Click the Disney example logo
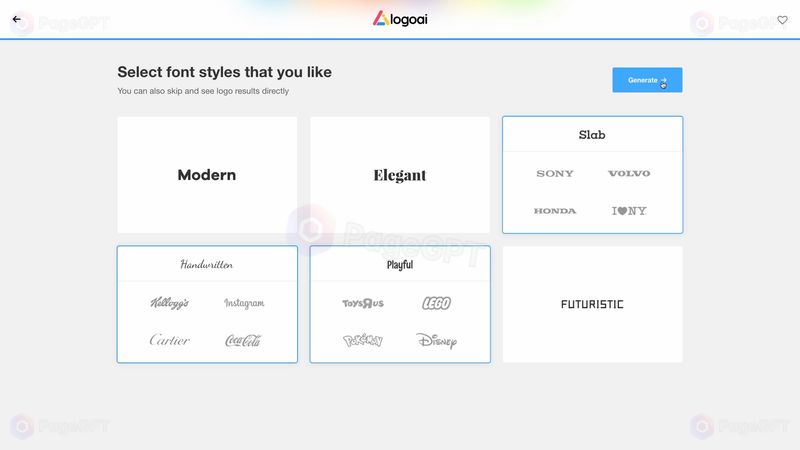This screenshot has width=800, height=450. [x=437, y=340]
